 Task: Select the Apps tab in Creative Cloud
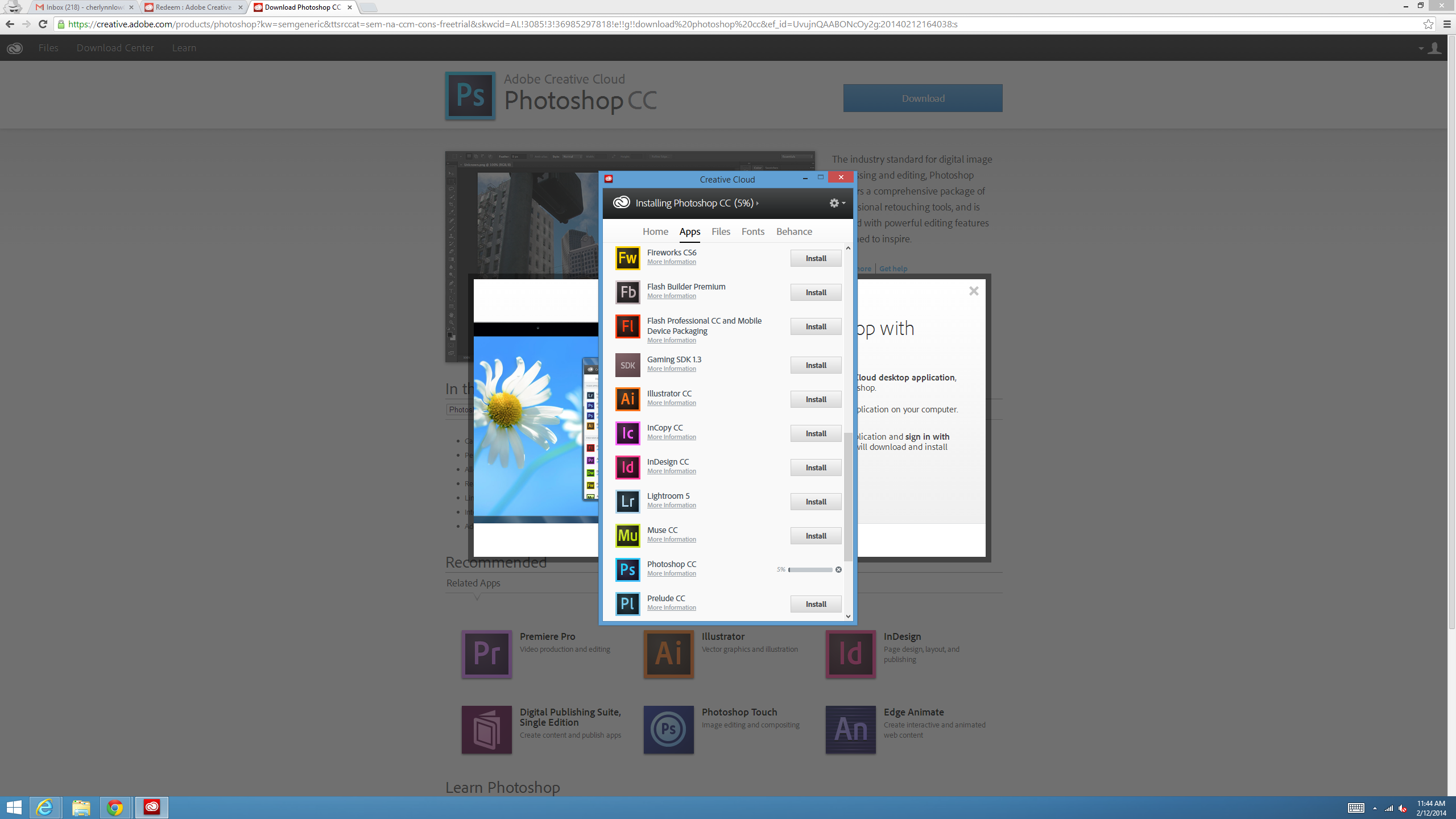tap(689, 231)
